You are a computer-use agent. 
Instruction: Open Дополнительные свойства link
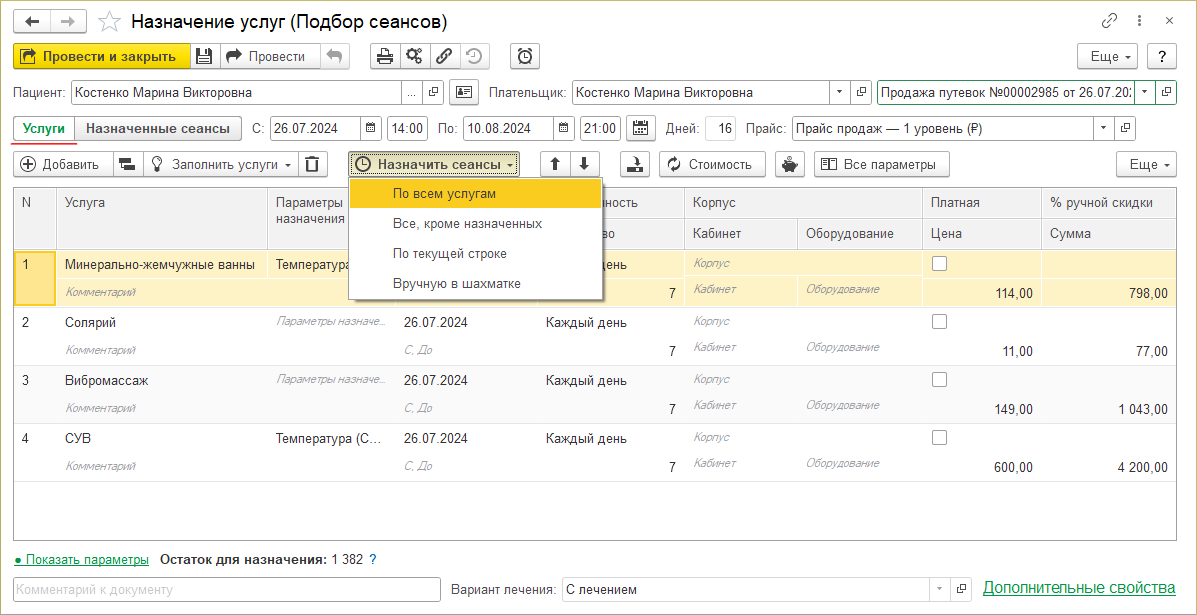(1079, 588)
